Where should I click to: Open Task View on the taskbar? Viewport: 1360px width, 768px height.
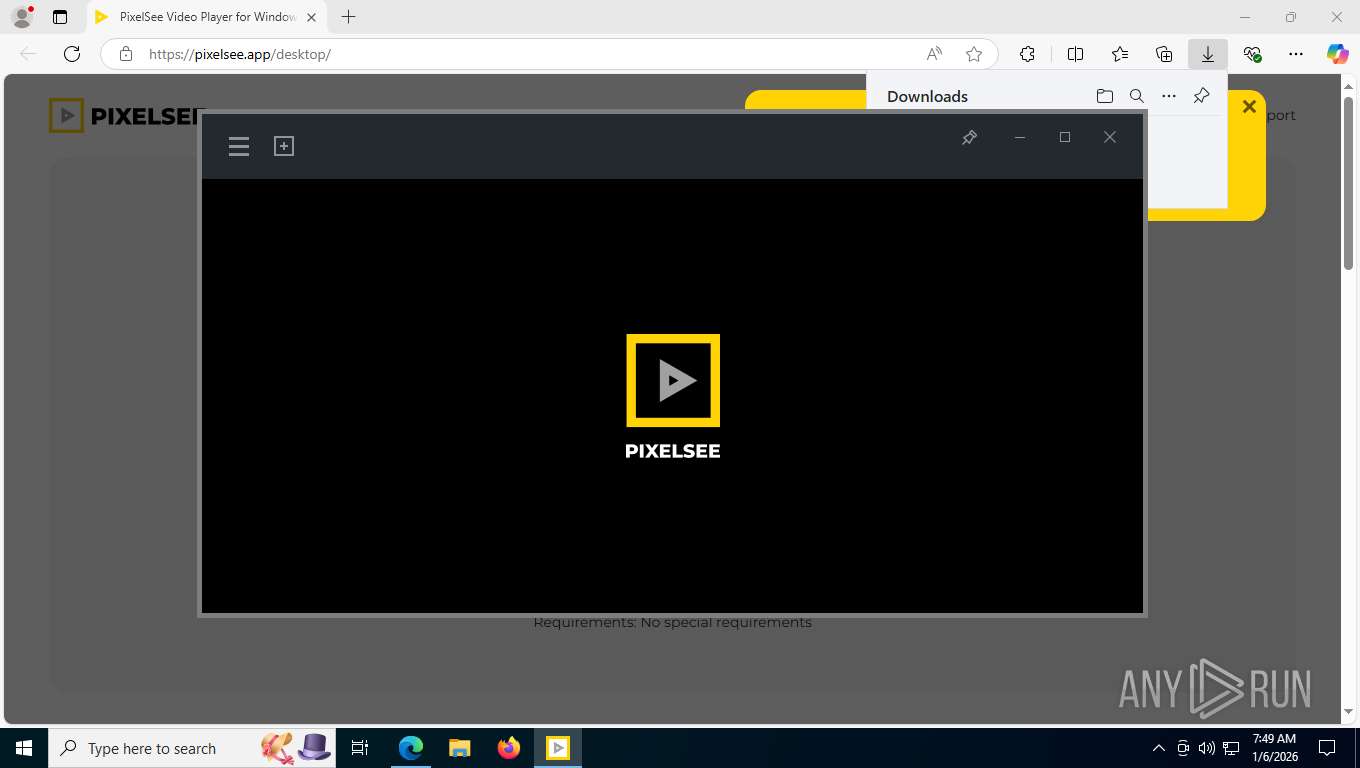click(361, 748)
